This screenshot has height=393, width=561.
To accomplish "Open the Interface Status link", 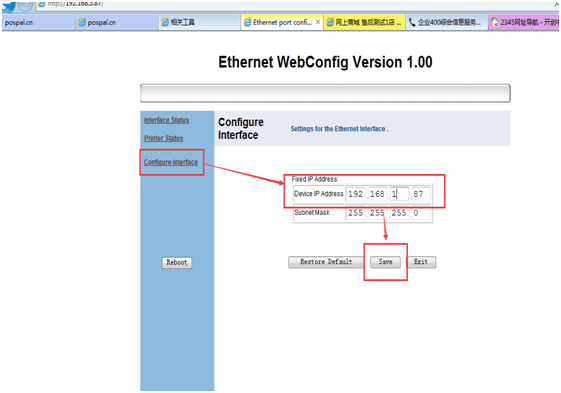I will coord(166,120).
